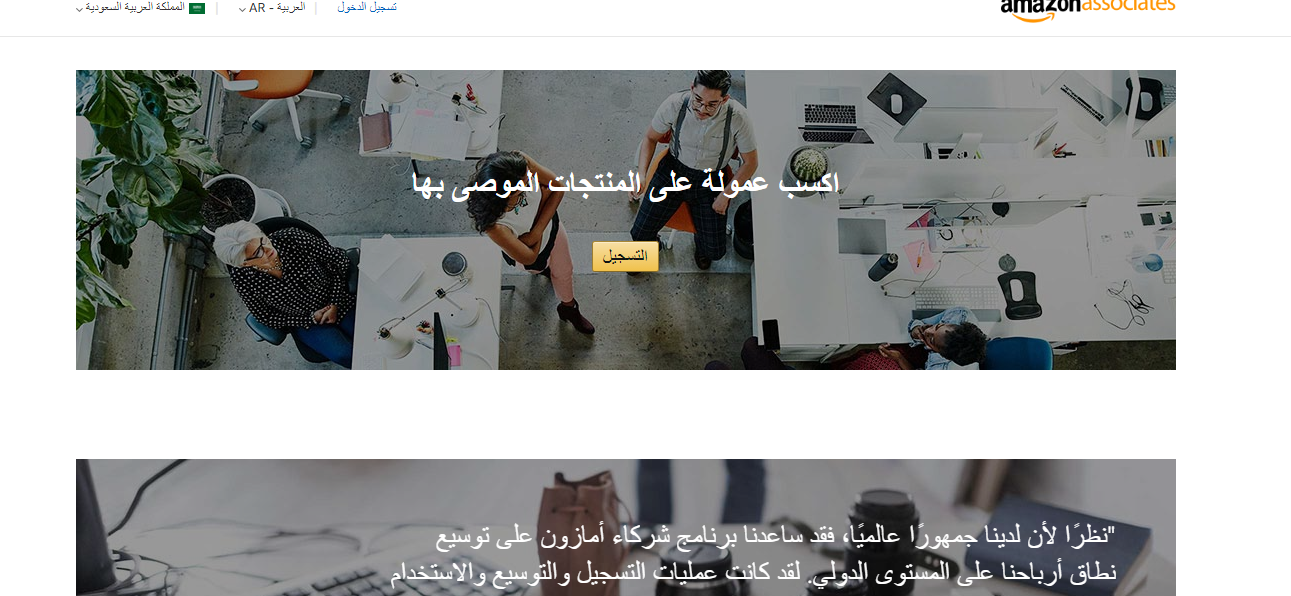The height and width of the screenshot is (596, 1291).
Task: Click the orange "associates" word in the logo
Action: coord(1129,5)
